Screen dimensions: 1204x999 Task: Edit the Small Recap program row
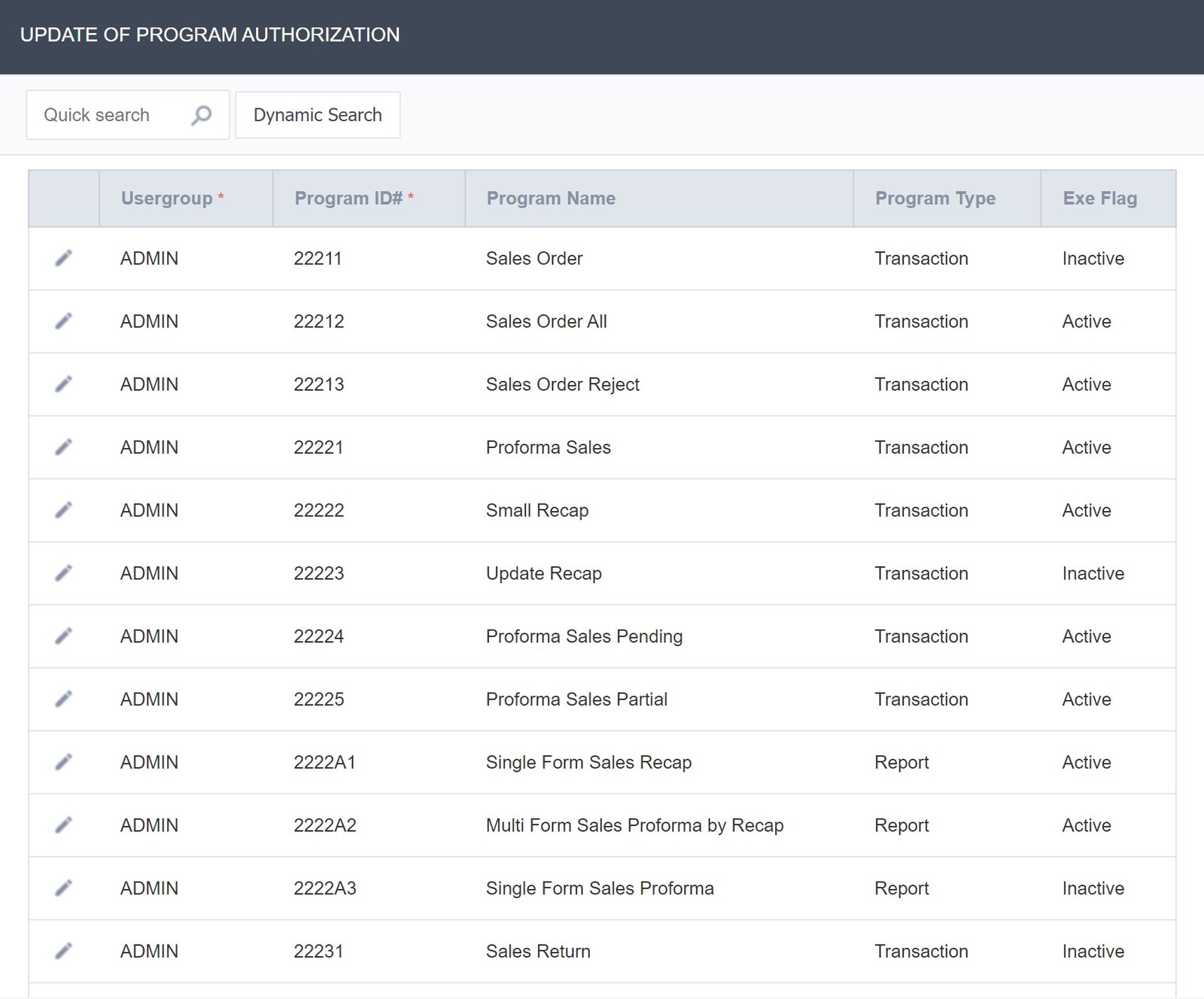[x=64, y=510]
